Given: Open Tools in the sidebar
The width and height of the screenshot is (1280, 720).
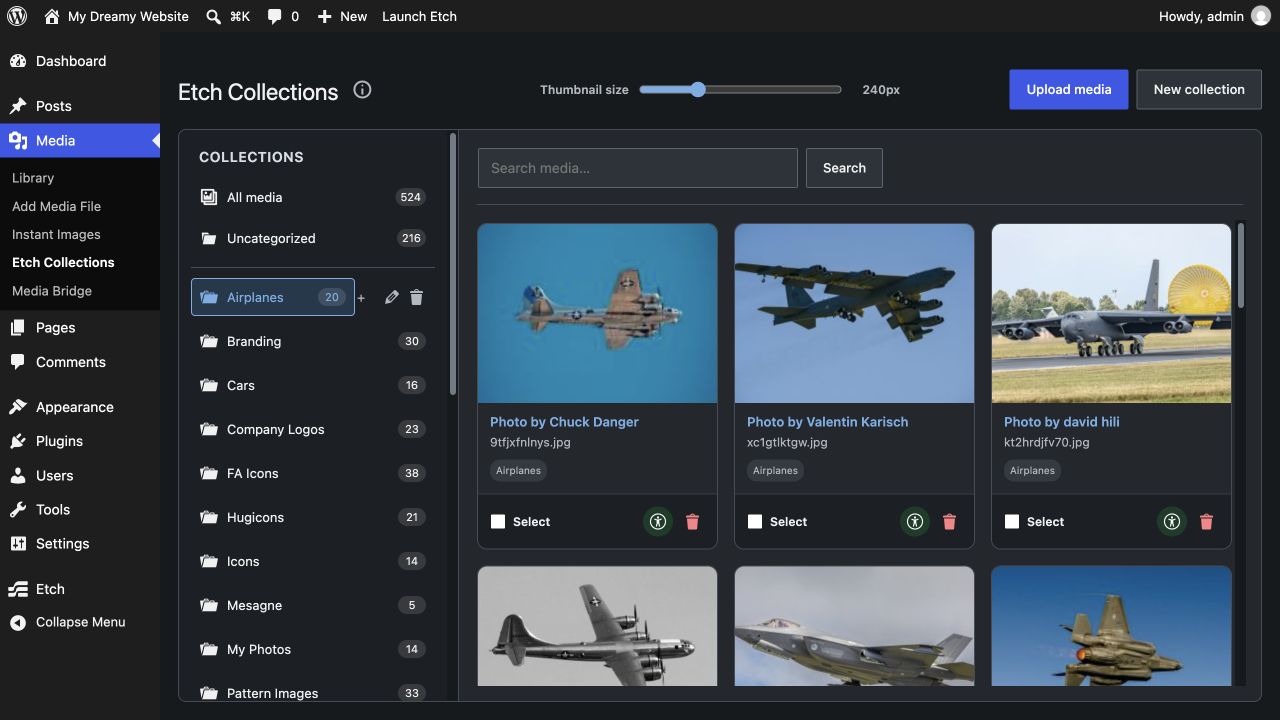Looking at the screenshot, I should point(80,510).
